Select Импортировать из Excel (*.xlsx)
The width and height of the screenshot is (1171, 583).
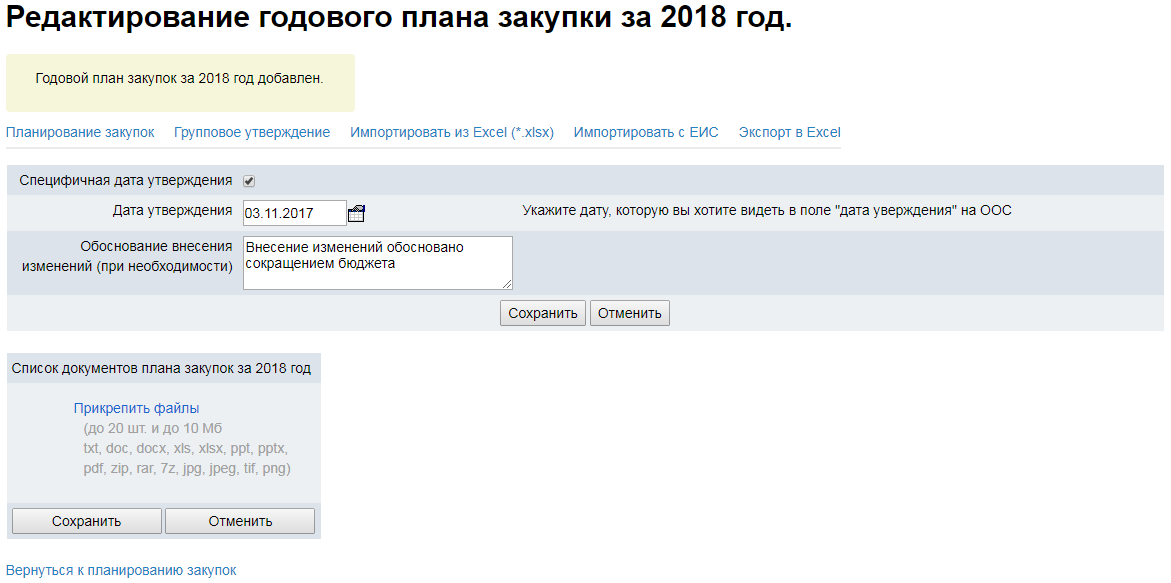click(x=452, y=133)
